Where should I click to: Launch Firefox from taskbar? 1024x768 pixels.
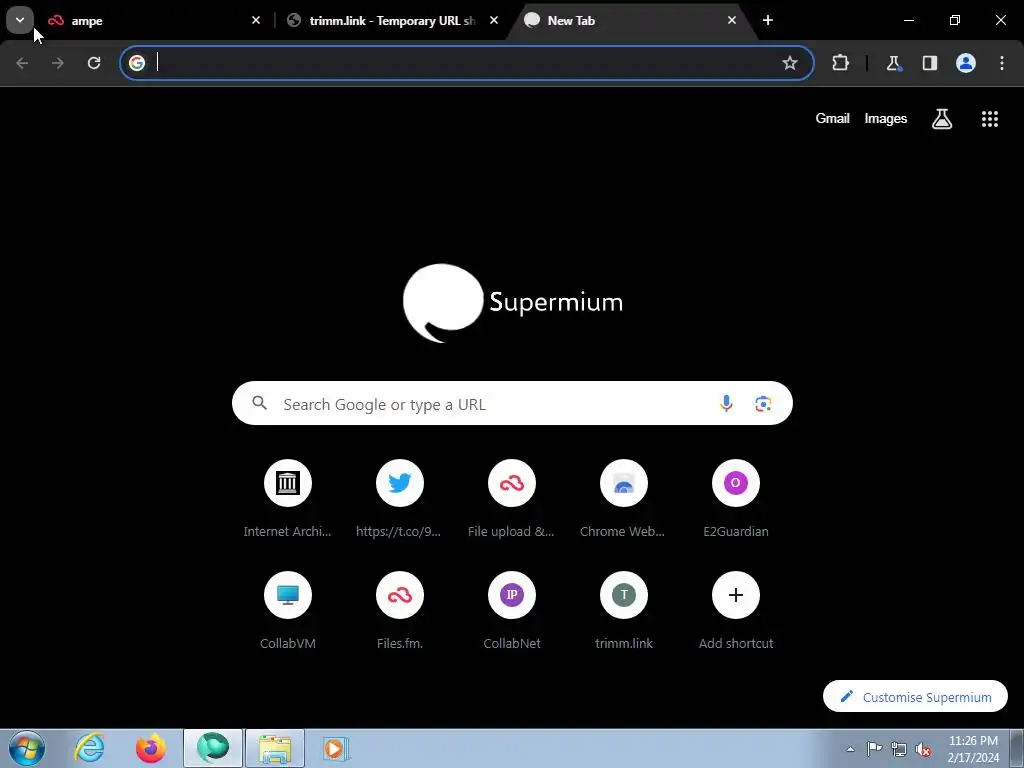pos(151,748)
